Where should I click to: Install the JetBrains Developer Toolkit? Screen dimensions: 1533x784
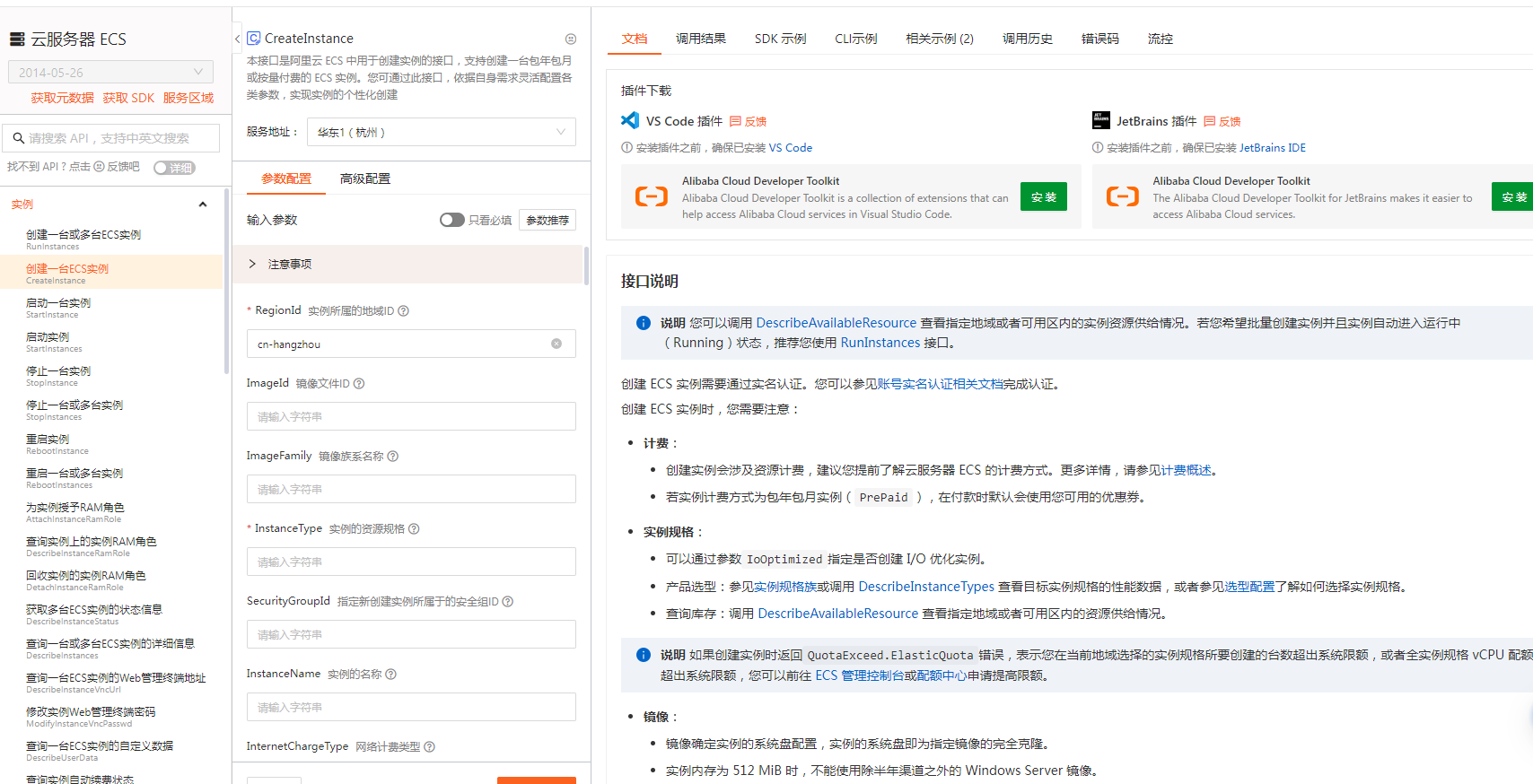[x=1513, y=196]
